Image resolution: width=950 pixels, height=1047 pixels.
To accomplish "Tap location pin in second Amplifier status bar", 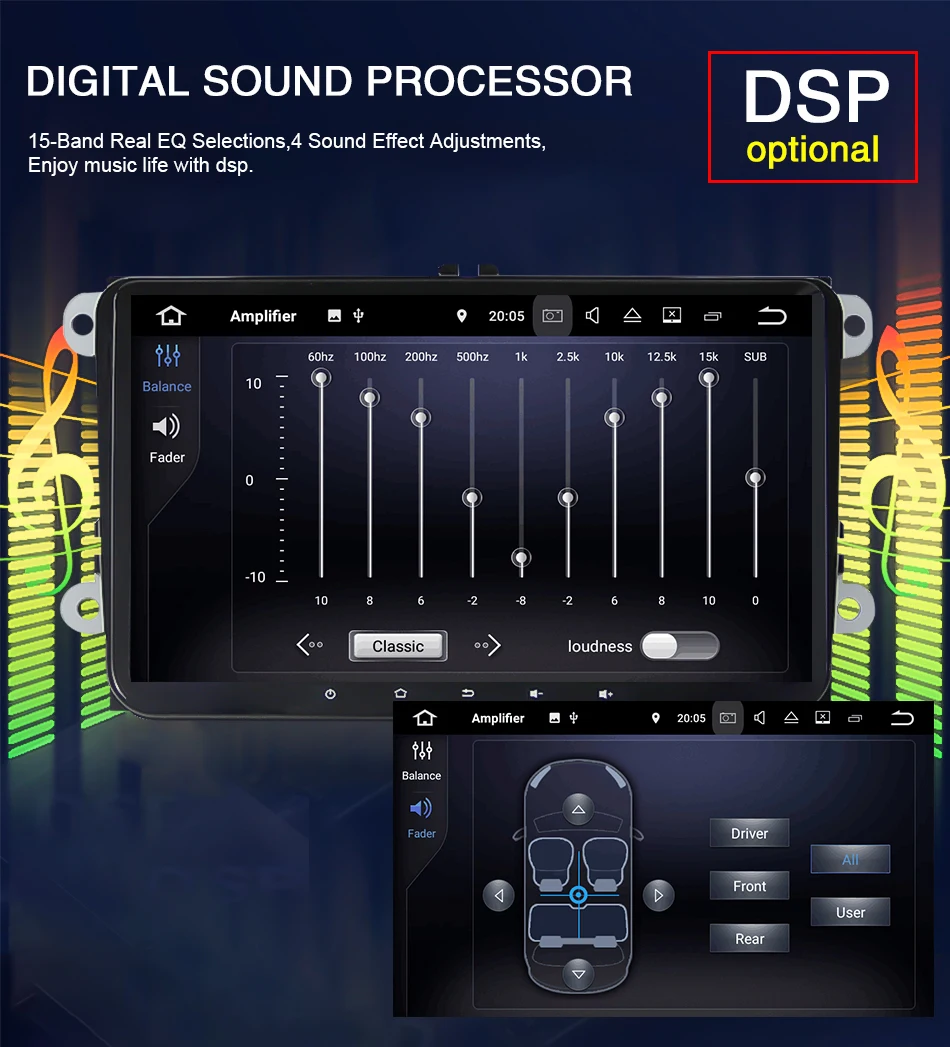I will 656,718.
